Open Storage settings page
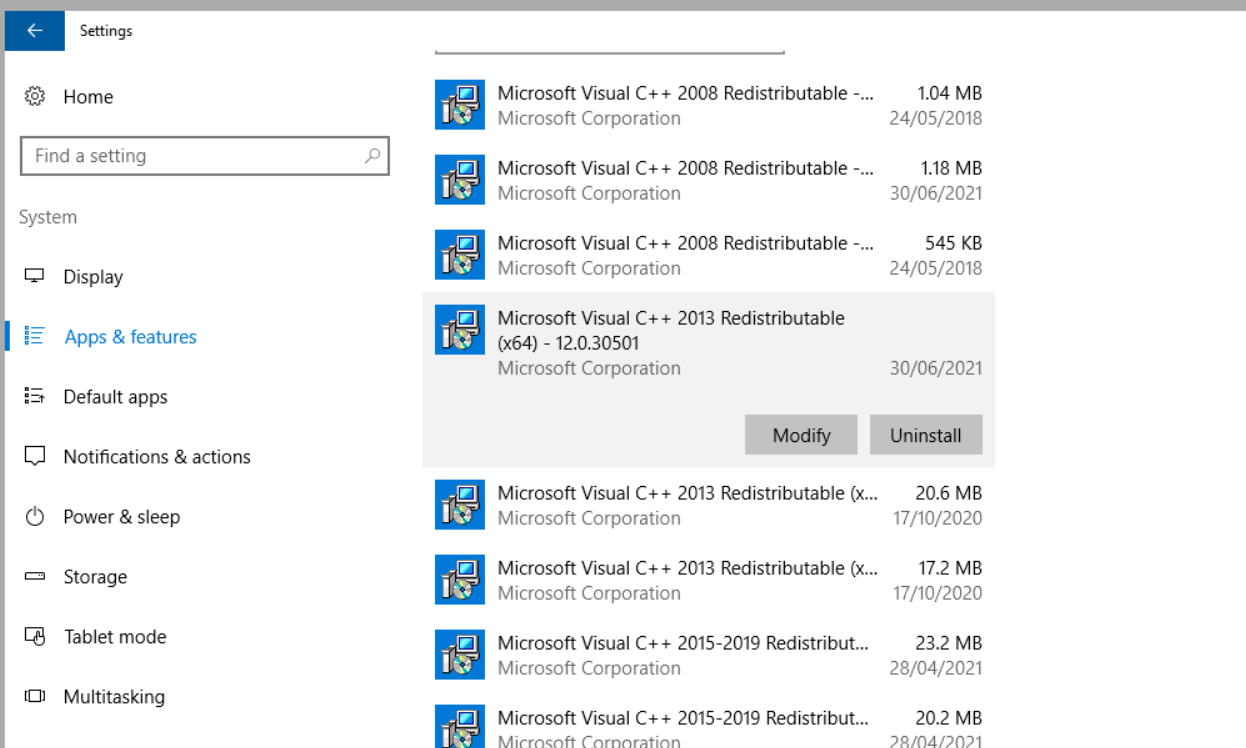This screenshot has height=748, width=1246. tap(197, 577)
